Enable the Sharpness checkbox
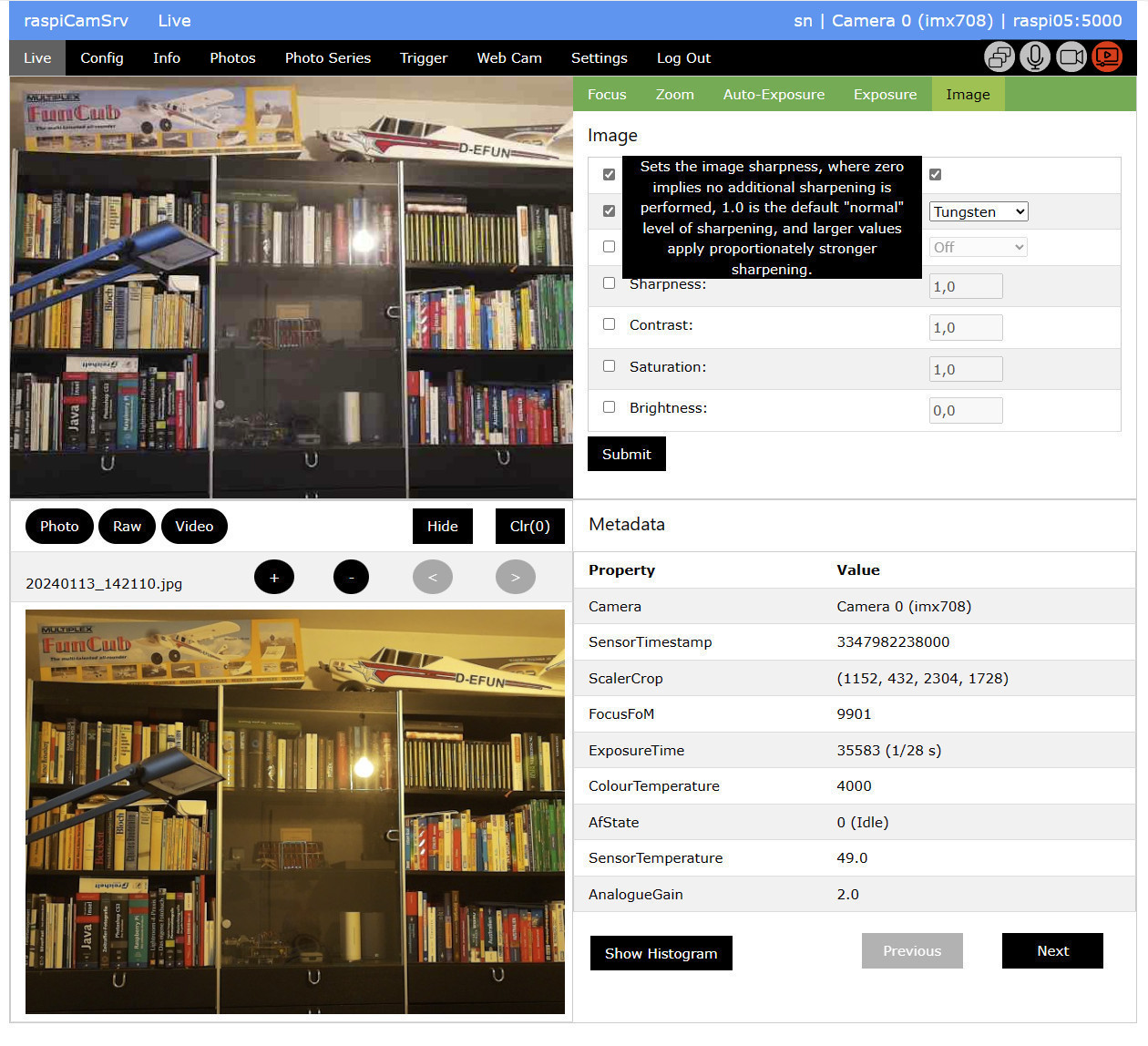 coord(609,283)
